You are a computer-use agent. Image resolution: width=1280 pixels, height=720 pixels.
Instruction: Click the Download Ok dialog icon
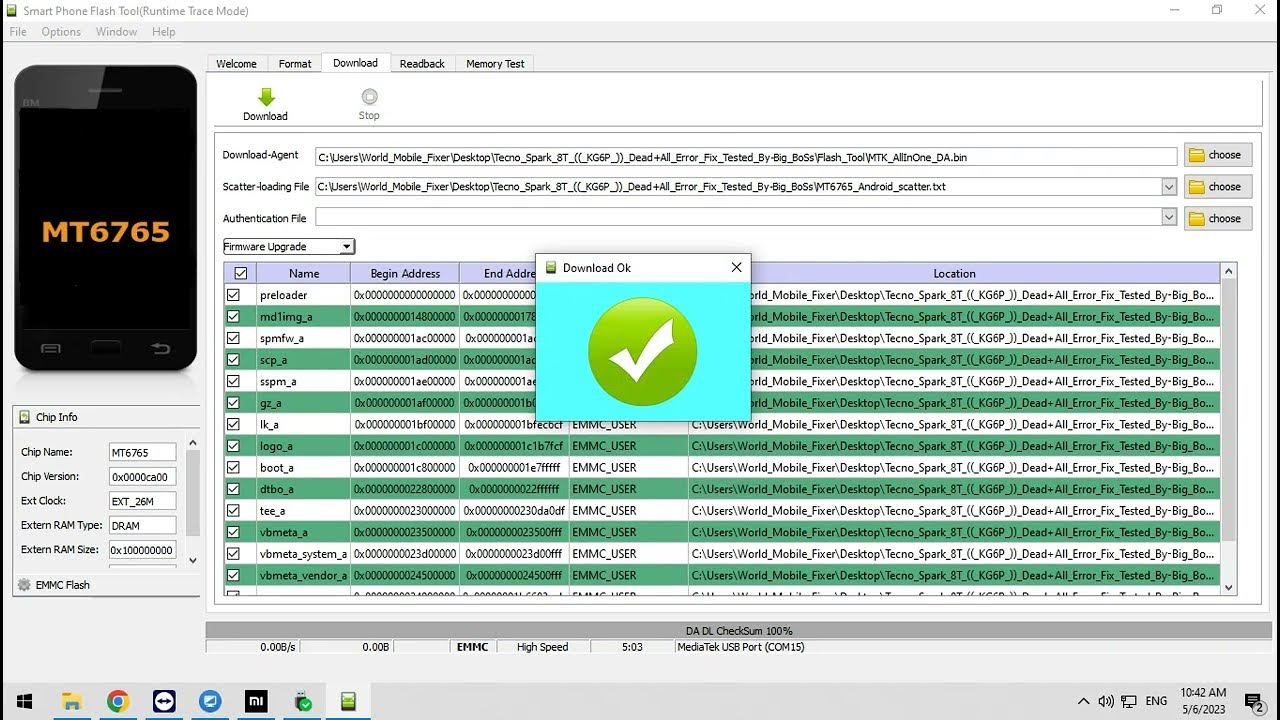click(x=550, y=268)
